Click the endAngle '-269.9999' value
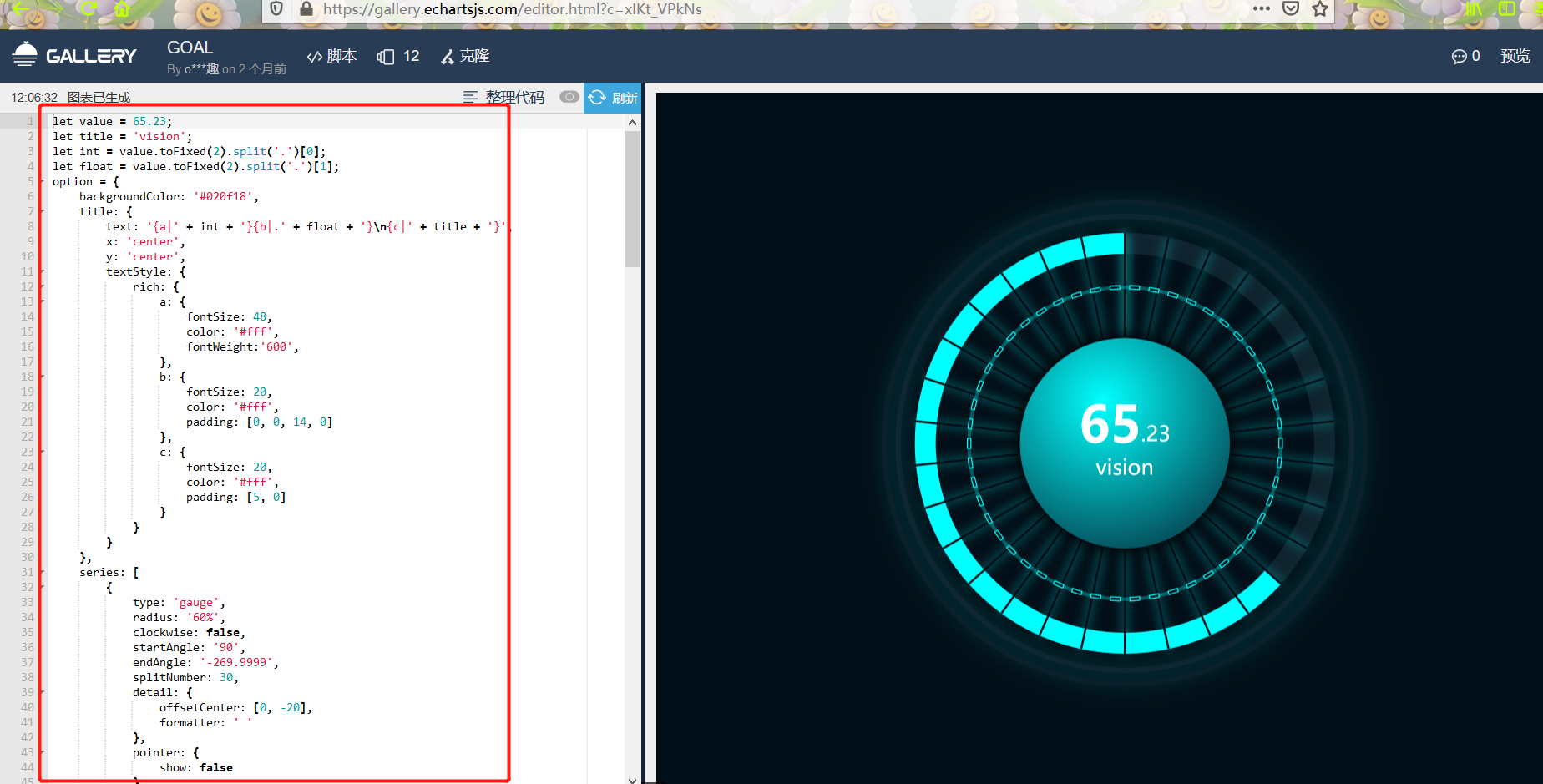Screen dimensions: 1543x784 pos(236,662)
